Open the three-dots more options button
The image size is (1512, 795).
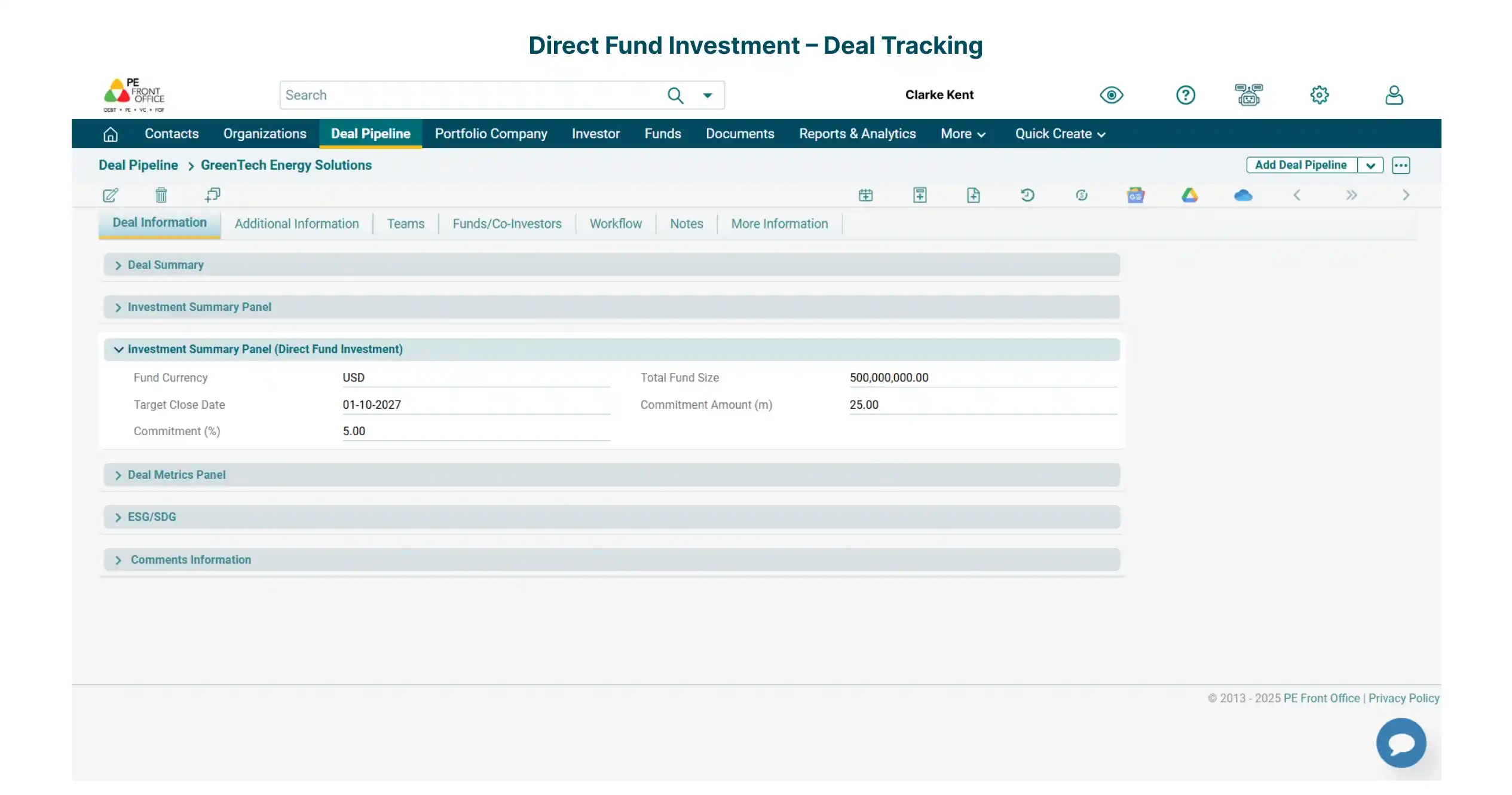1401,166
